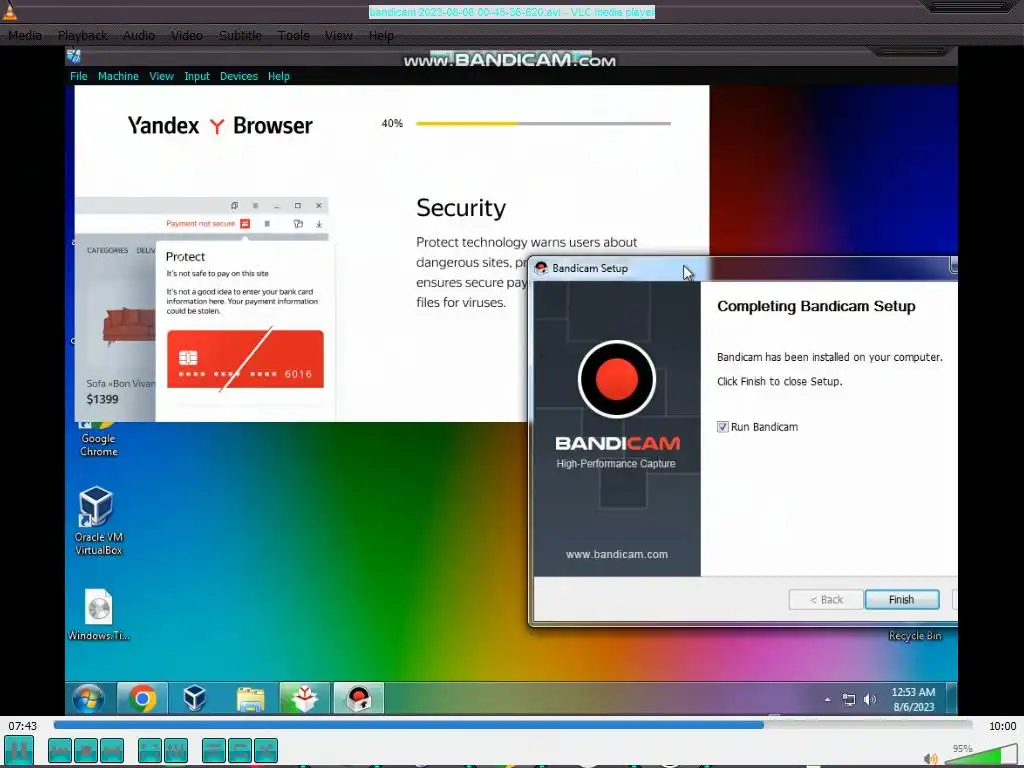Click VirtualBox cube in the taskbar
Image resolution: width=1024 pixels, height=768 pixels.
pyautogui.click(x=195, y=699)
